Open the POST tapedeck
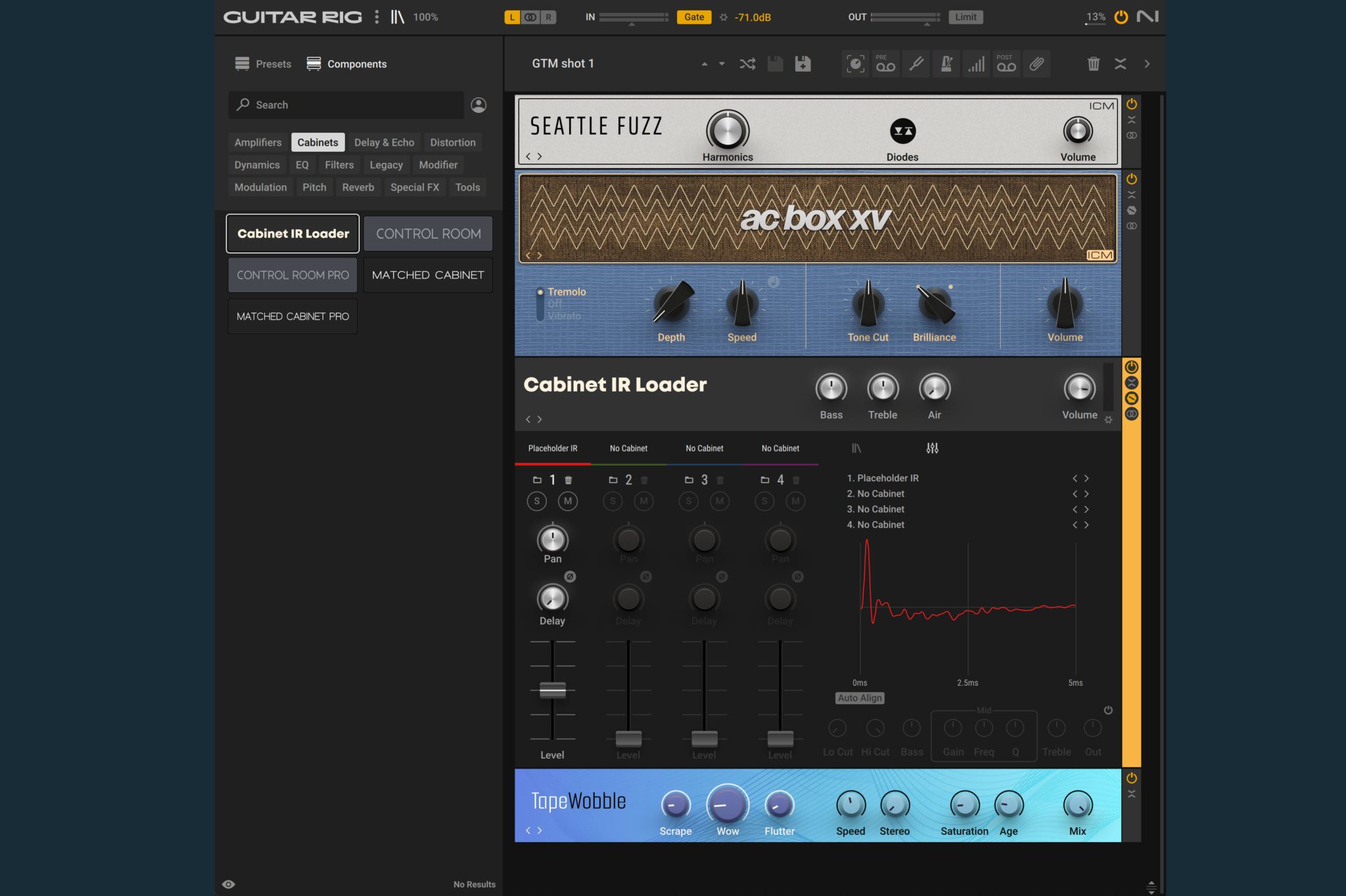 point(1006,63)
